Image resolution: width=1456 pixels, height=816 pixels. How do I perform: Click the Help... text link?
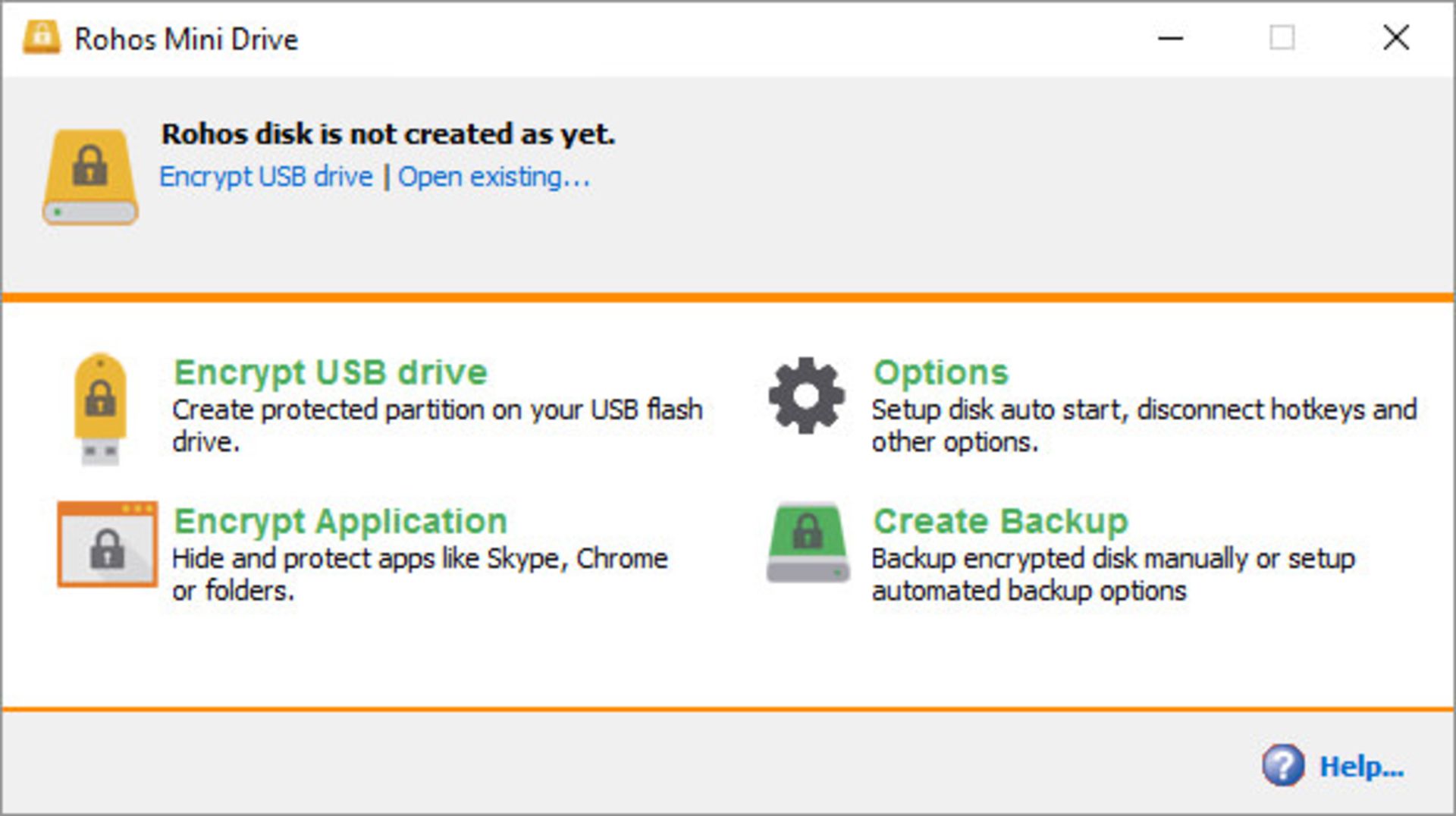point(1362,767)
